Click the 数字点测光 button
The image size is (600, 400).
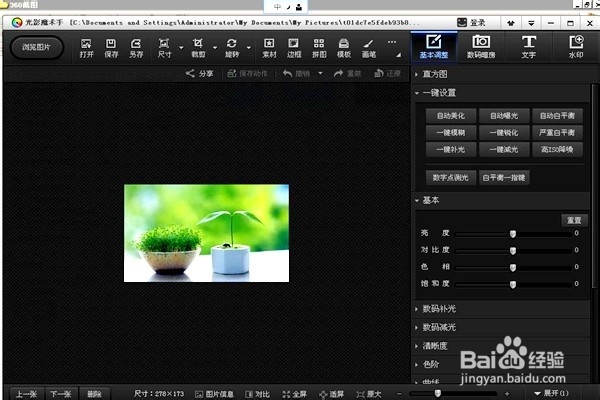point(451,178)
